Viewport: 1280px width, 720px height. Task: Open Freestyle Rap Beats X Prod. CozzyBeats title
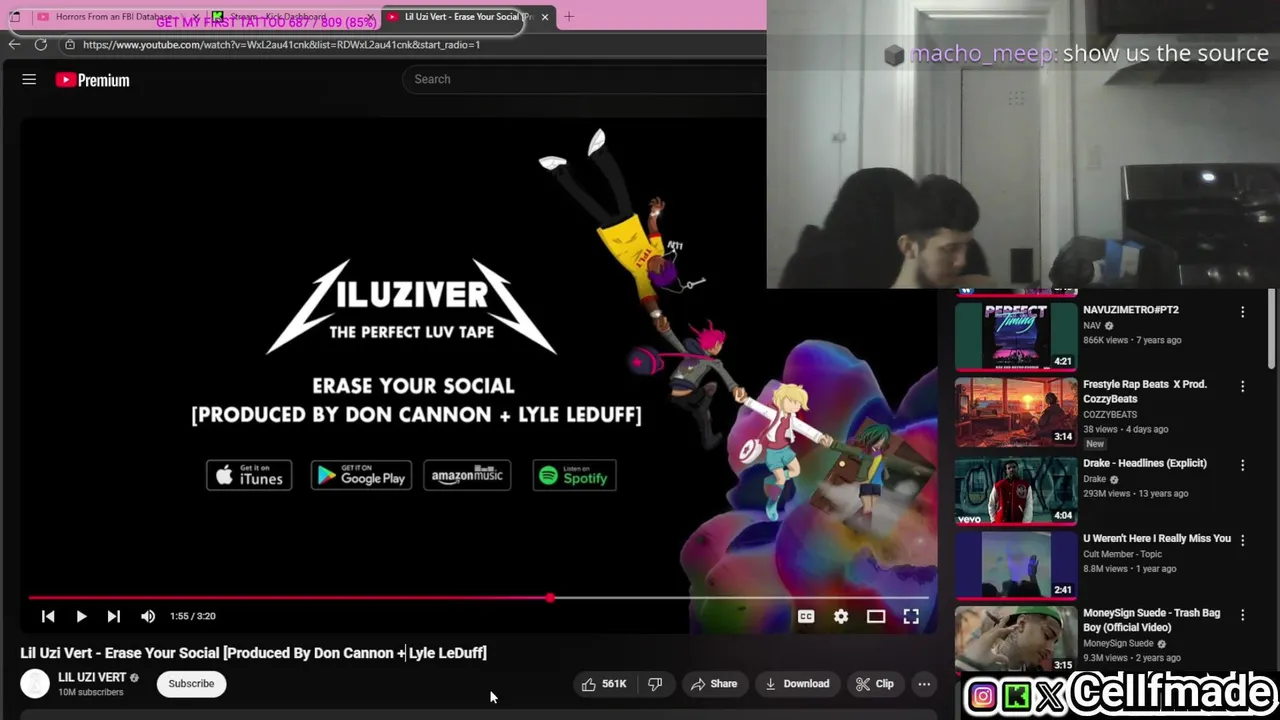tap(1145, 391)
